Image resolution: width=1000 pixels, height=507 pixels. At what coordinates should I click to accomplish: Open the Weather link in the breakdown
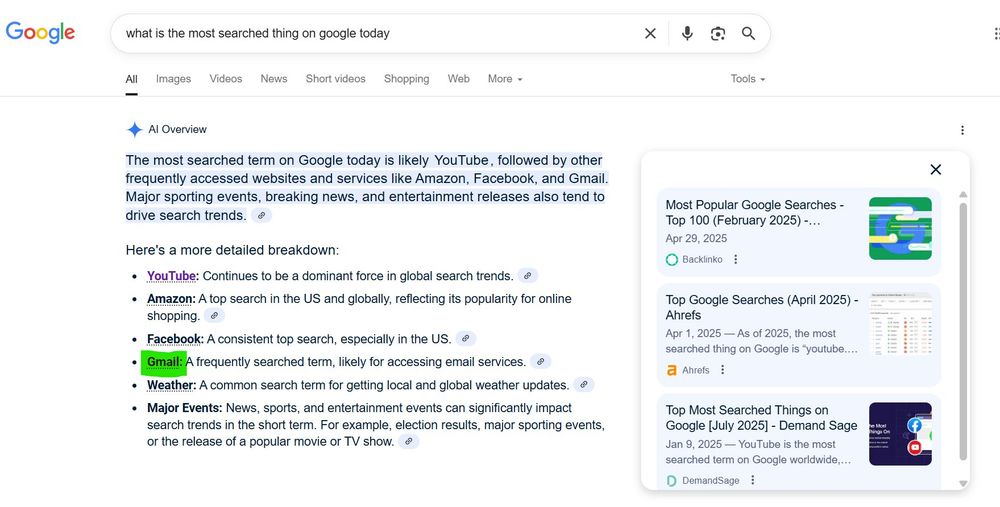tap(170, 385)
